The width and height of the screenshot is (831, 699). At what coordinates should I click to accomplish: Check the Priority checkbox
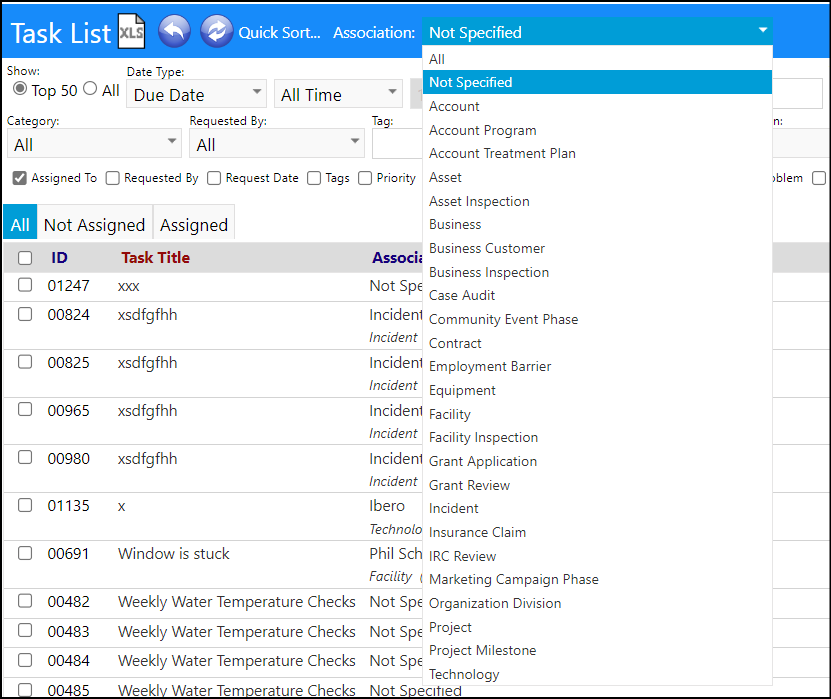[x=365, y=178]
